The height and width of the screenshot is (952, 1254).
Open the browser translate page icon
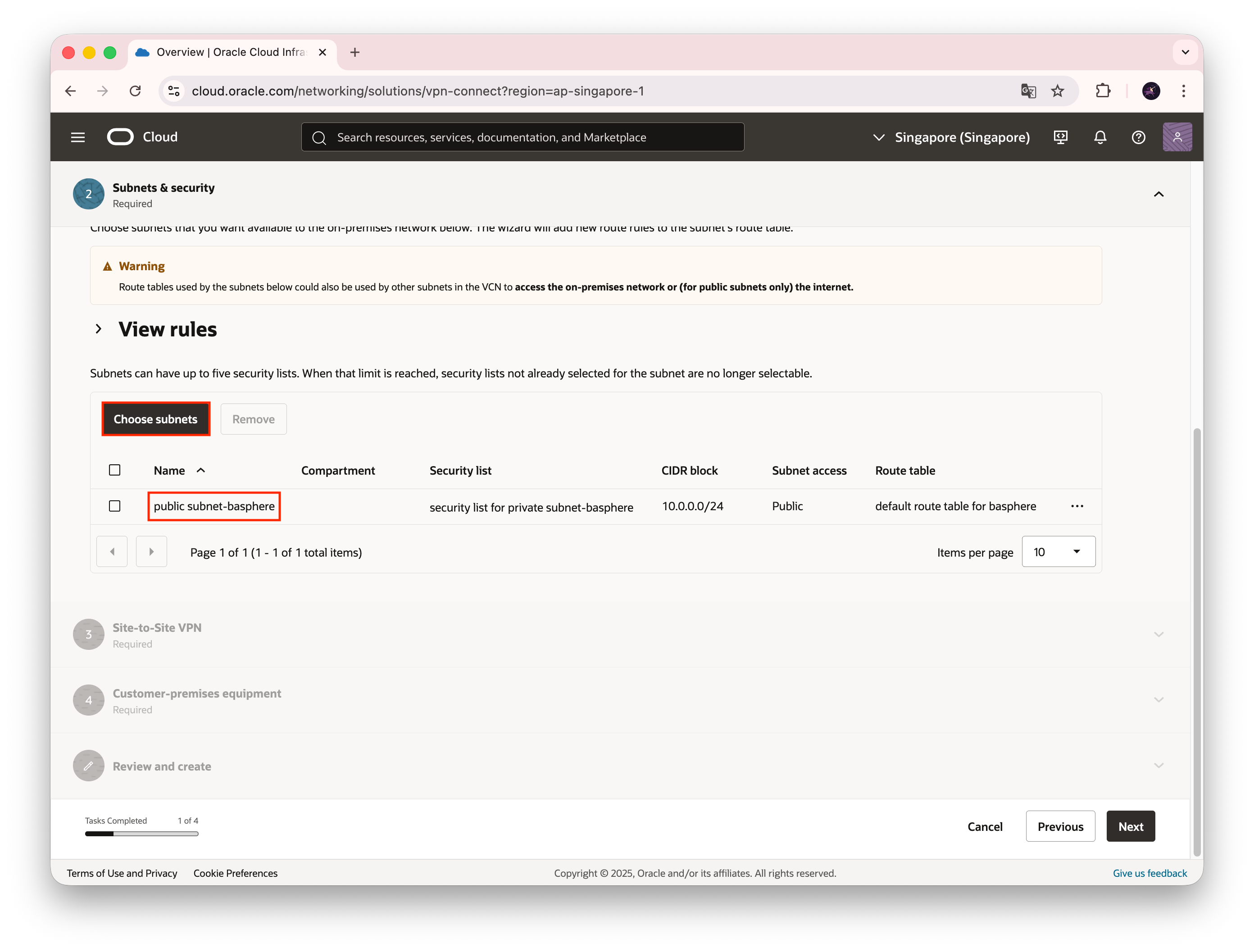point(1028,91)
